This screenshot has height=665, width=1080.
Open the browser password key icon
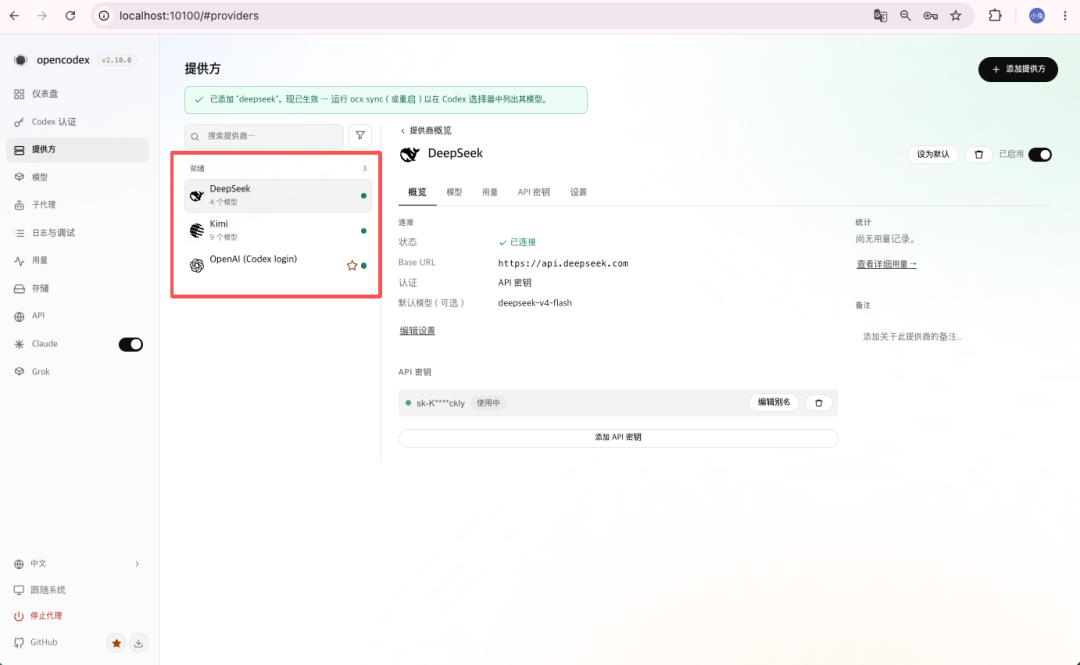931,15
